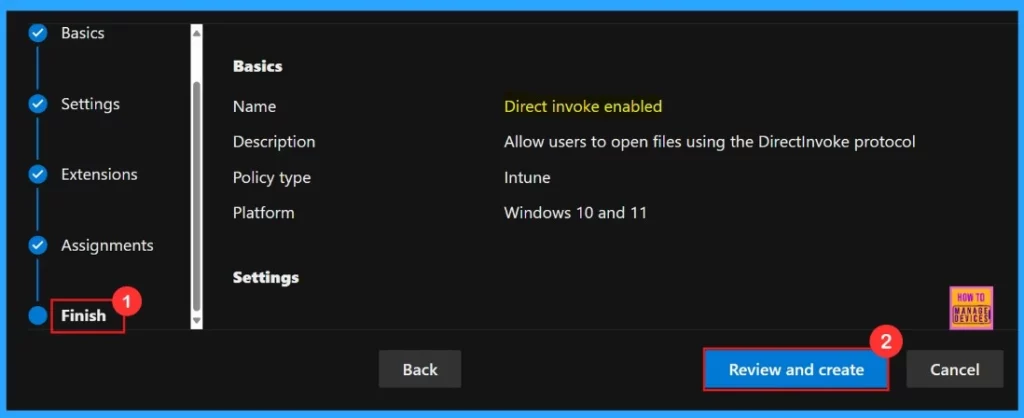
Task: Go to the Settings wizard step
Action: tap(91, 104)
